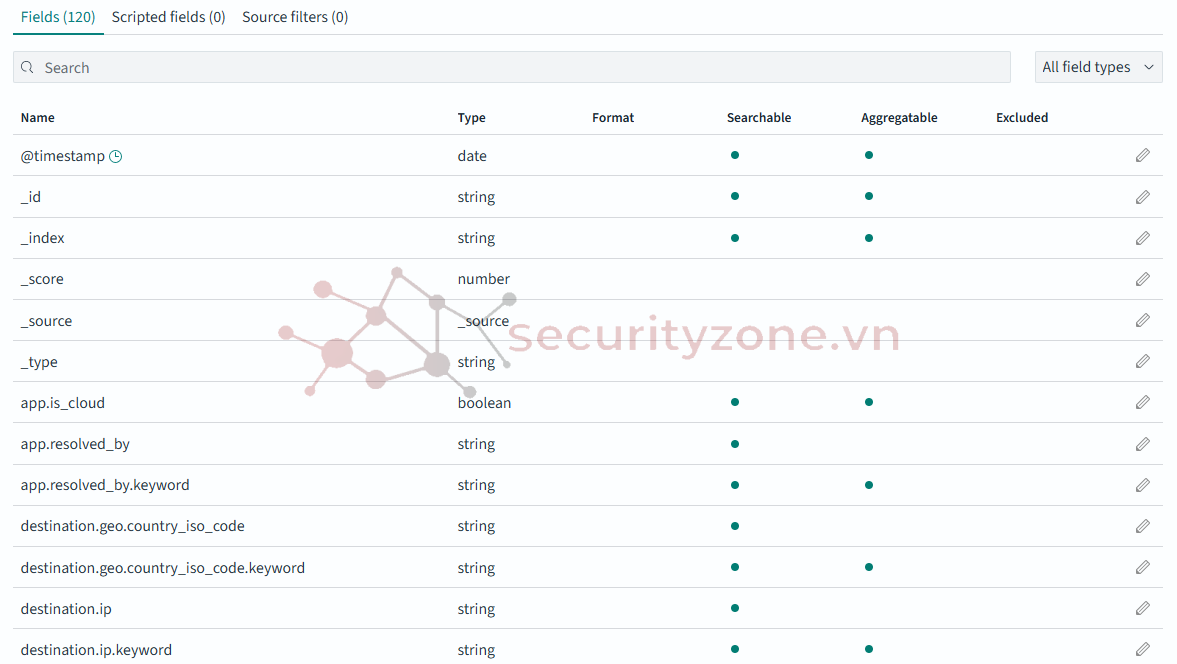This screenshot has height=664, width=1177.
Task: Edit destination.geo.country_iso_code.keyword field
Action: point(1142,567)
